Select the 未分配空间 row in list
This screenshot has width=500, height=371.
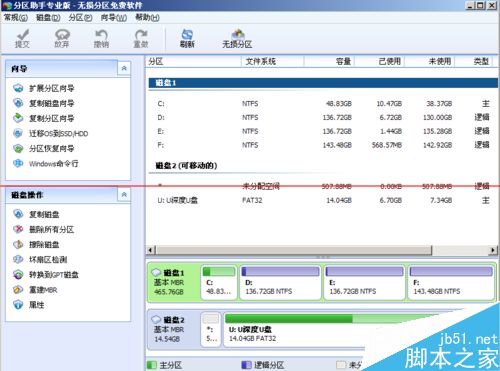(323, 186)
